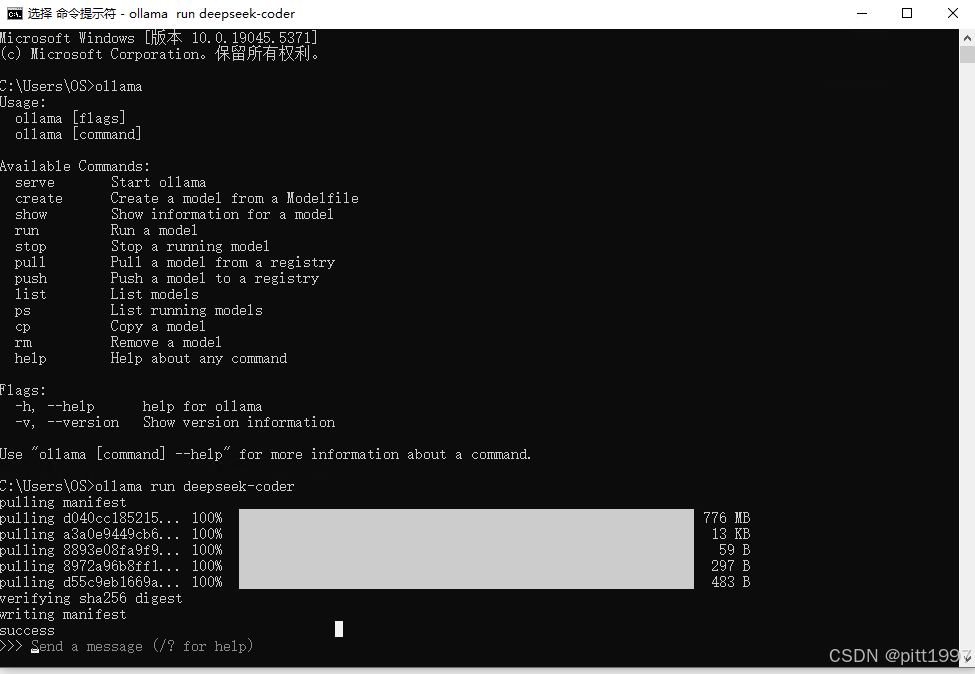This screenshot has width=975, height=674.
Task: Minimize the command prompt window
Action: click(x=862, y=14)
